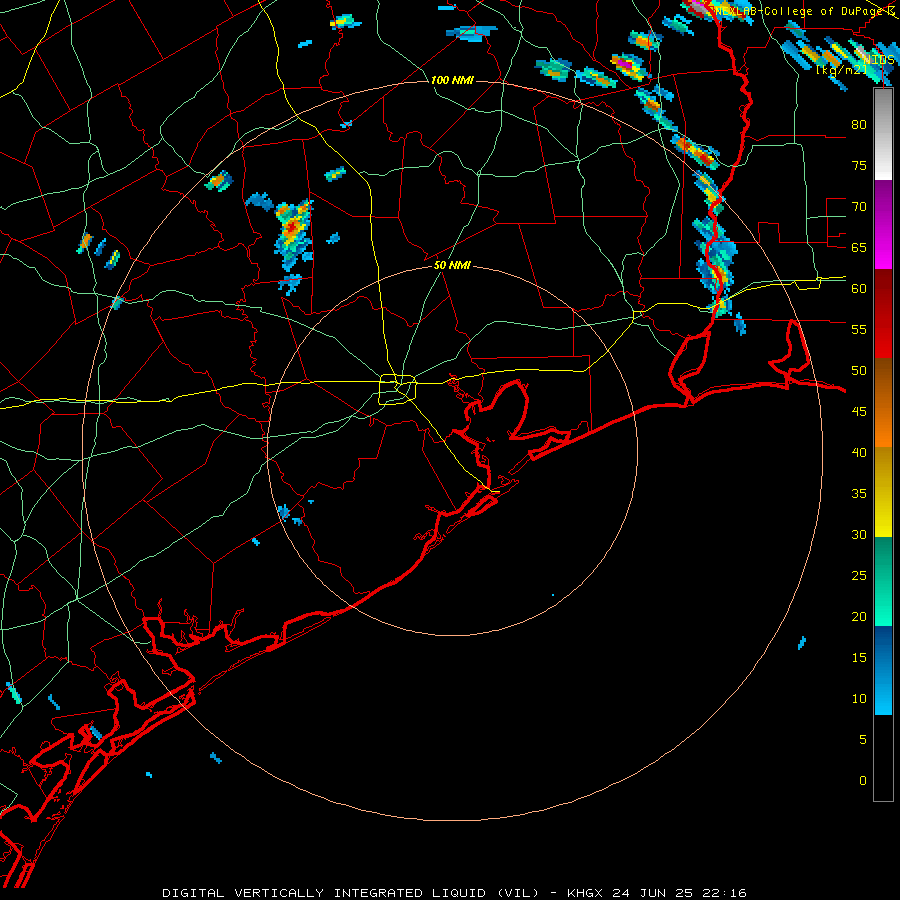Click the purple-magenta 65–70 segment of the VIL scale

click(x=883, y=224)
